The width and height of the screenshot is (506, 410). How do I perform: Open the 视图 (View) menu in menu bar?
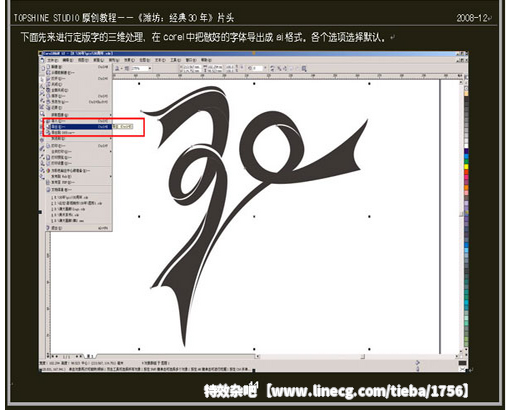pyautogui.click(x=83, y=60)
